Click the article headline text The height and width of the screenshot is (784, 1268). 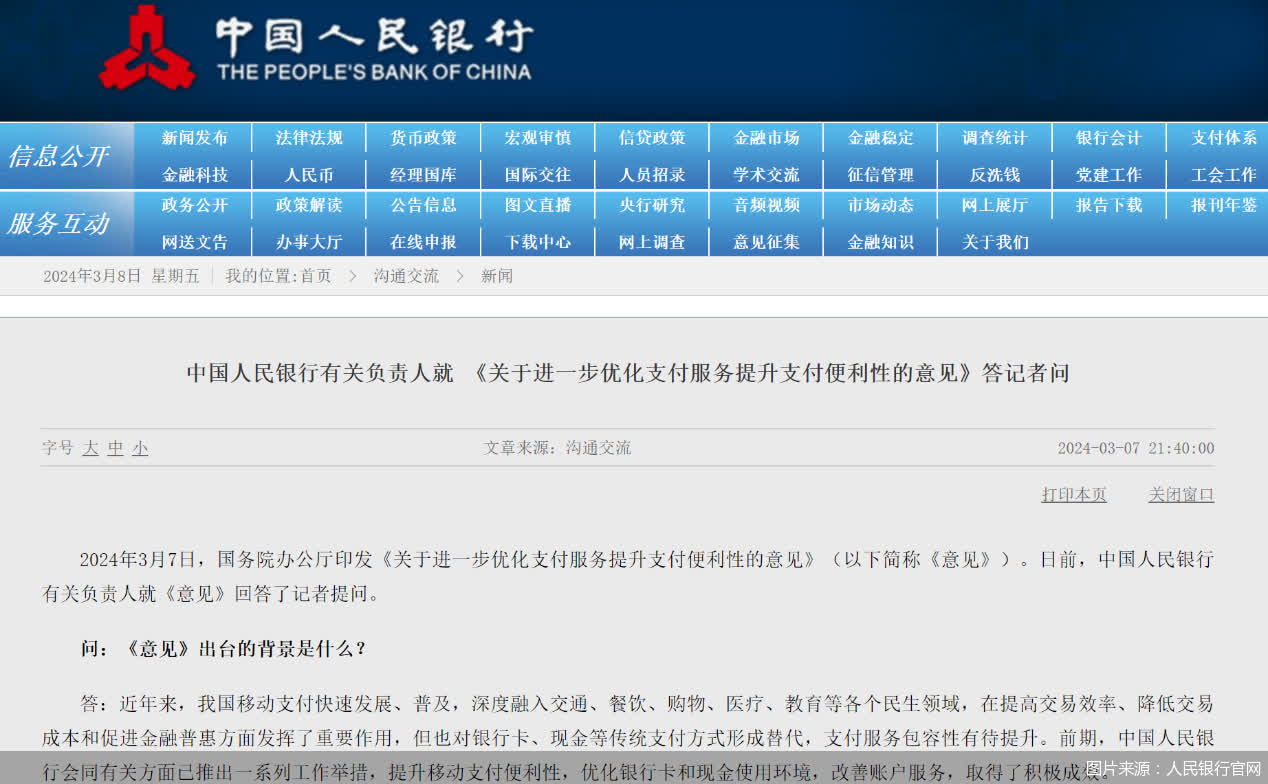point(628,373)
